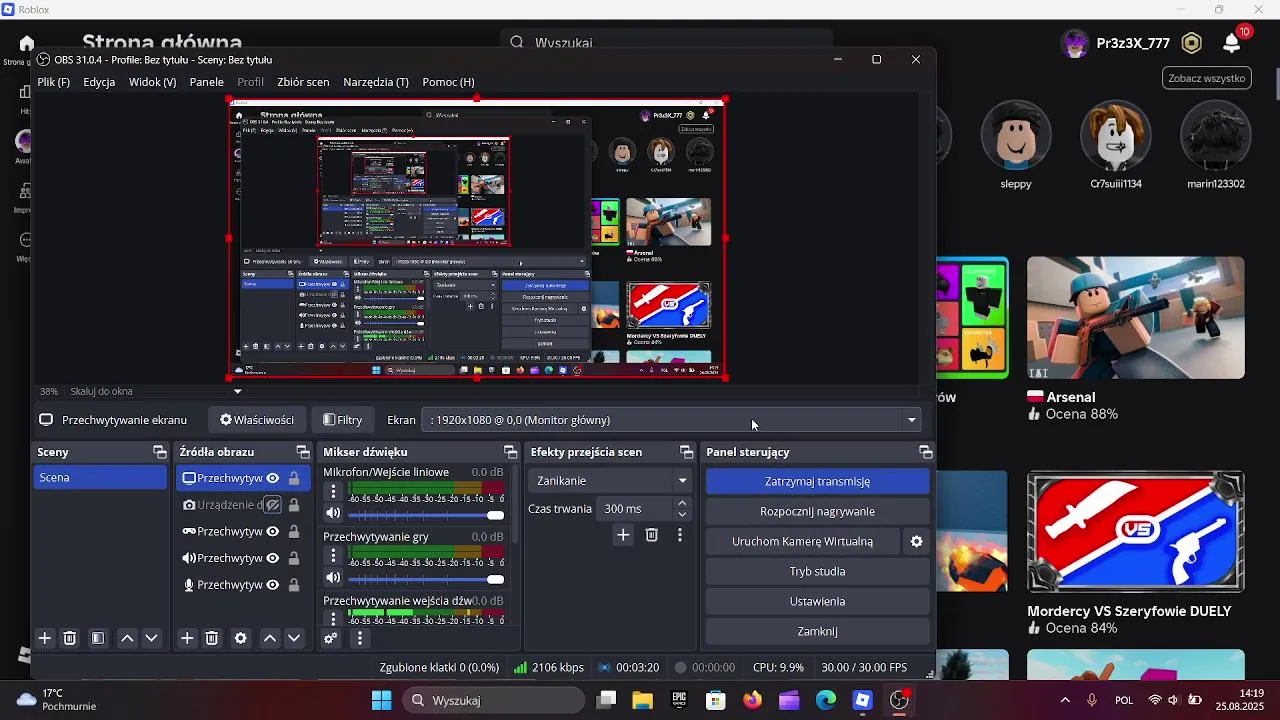
Task: Move selected source down in Źródła obrazu
Action: click(294, 638)
